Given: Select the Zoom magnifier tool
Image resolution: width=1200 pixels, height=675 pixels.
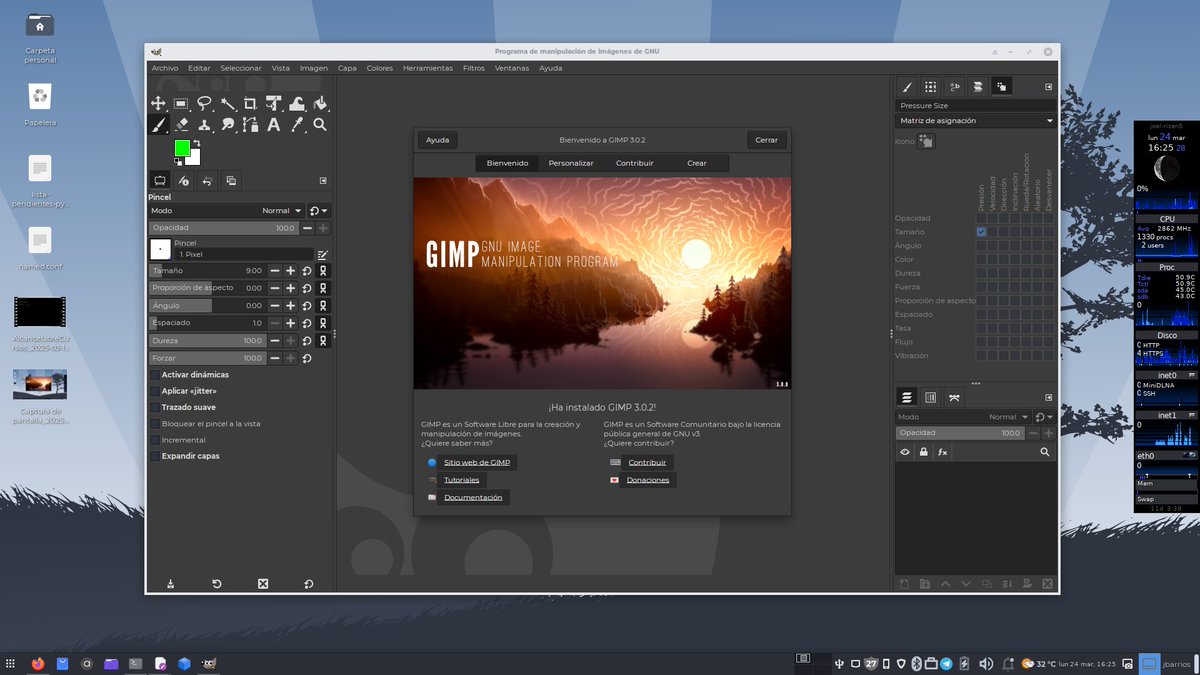Looking at the screenshot, I should click(x=320, y=125).
